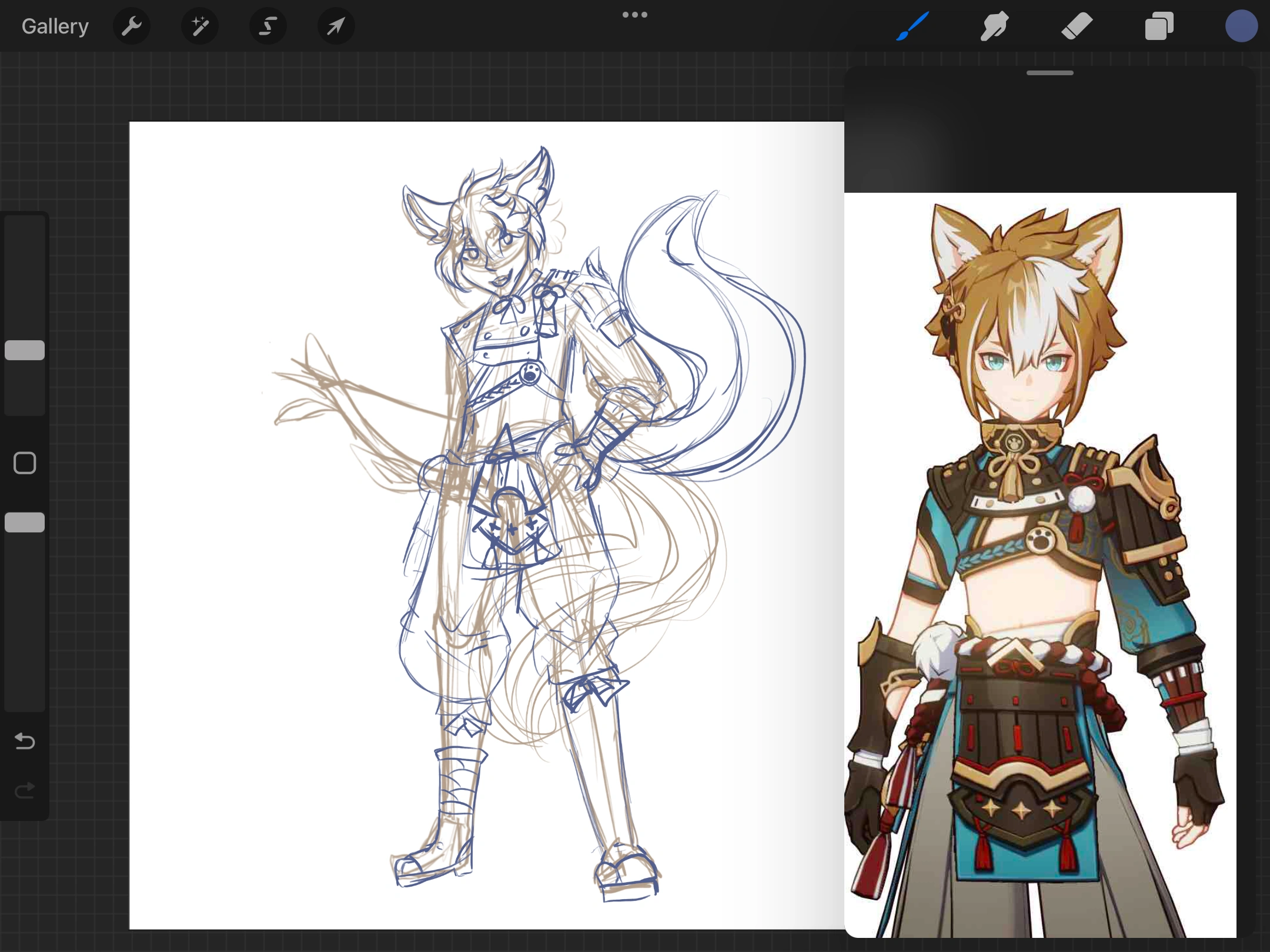Tap the square Modify button in sidebar

click(x=25, y=463)
